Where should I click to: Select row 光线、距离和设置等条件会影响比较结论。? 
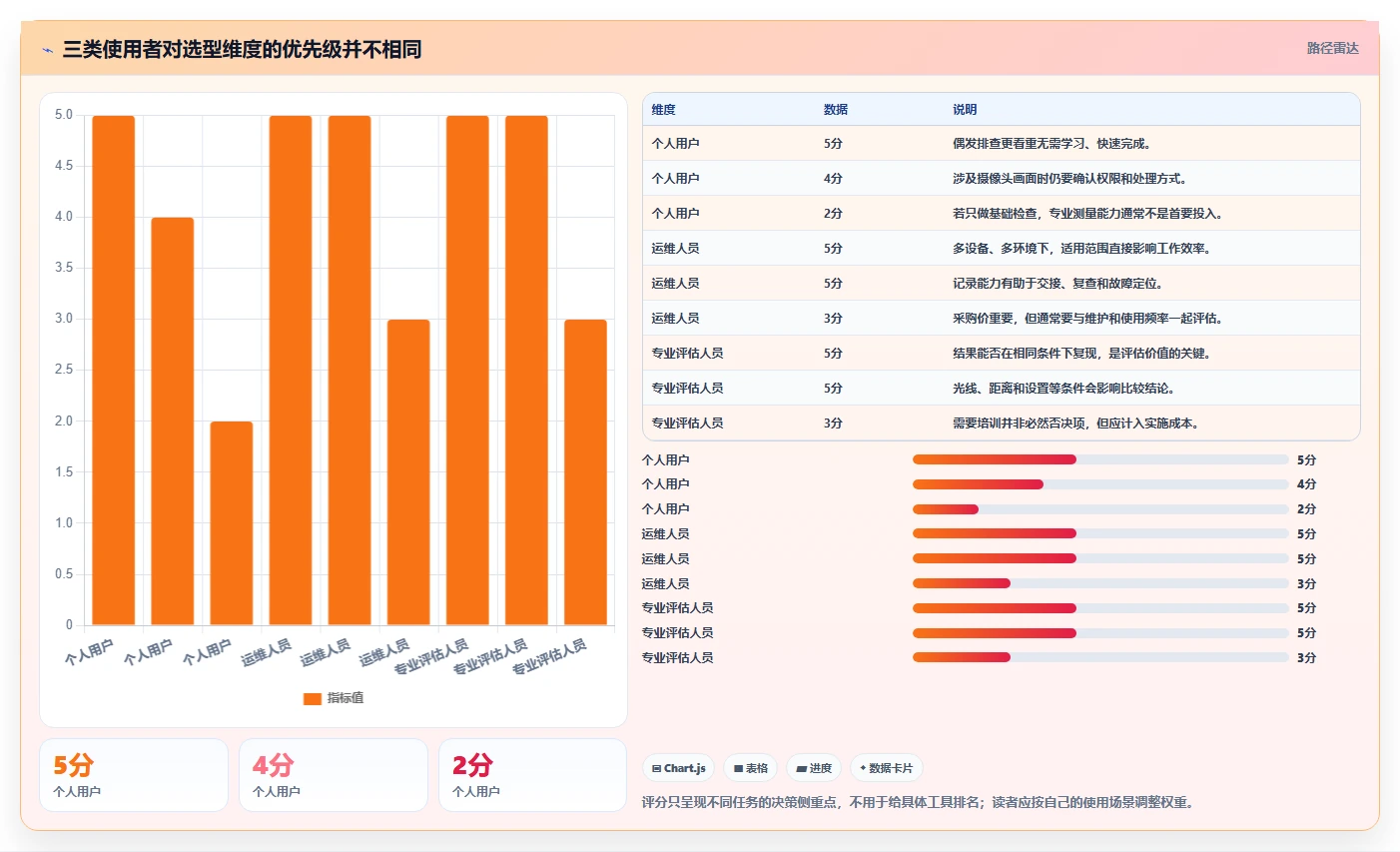(x=1002, y=389)
